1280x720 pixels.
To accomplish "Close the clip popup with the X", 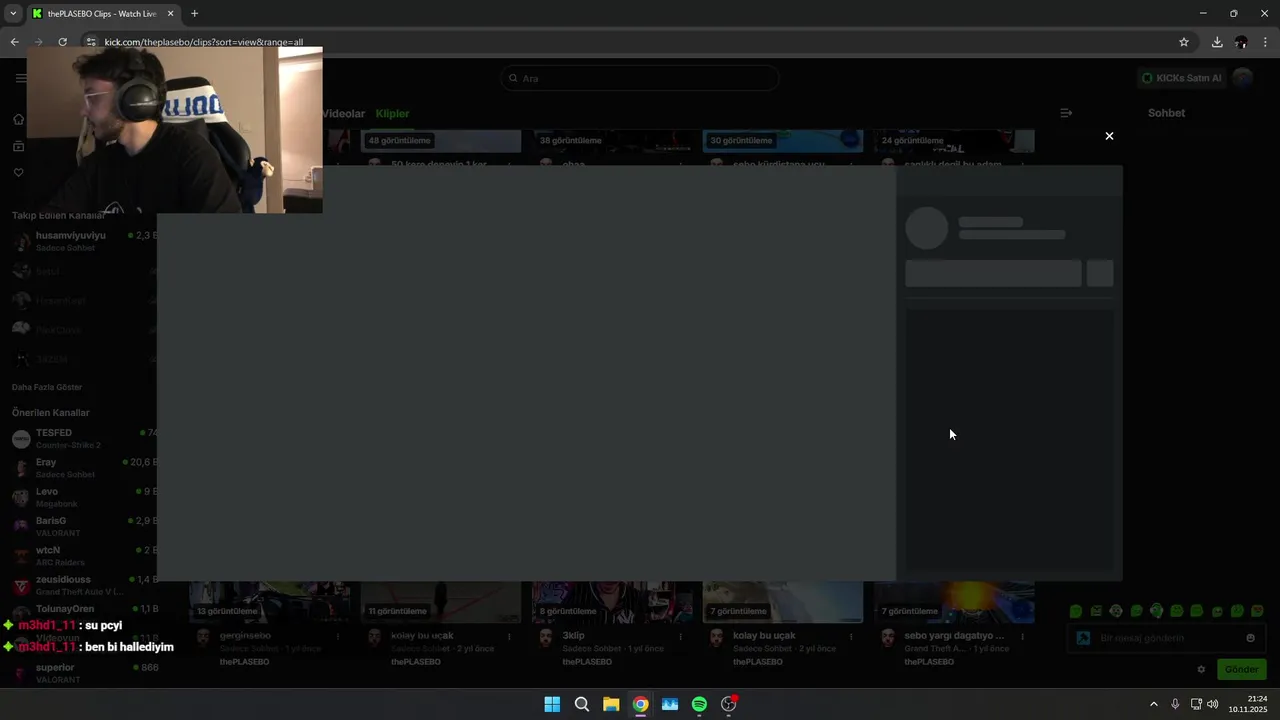I will pyautogui.click(x=1109, y=136).
